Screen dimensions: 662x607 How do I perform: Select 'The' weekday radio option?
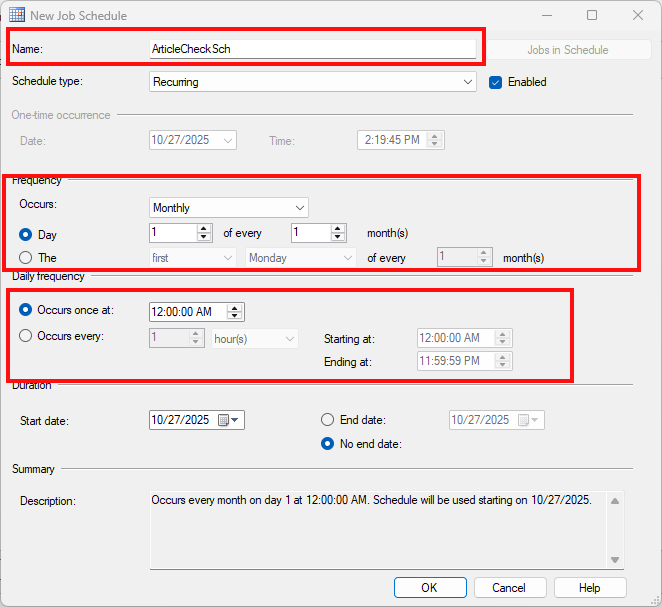(26, 257)
